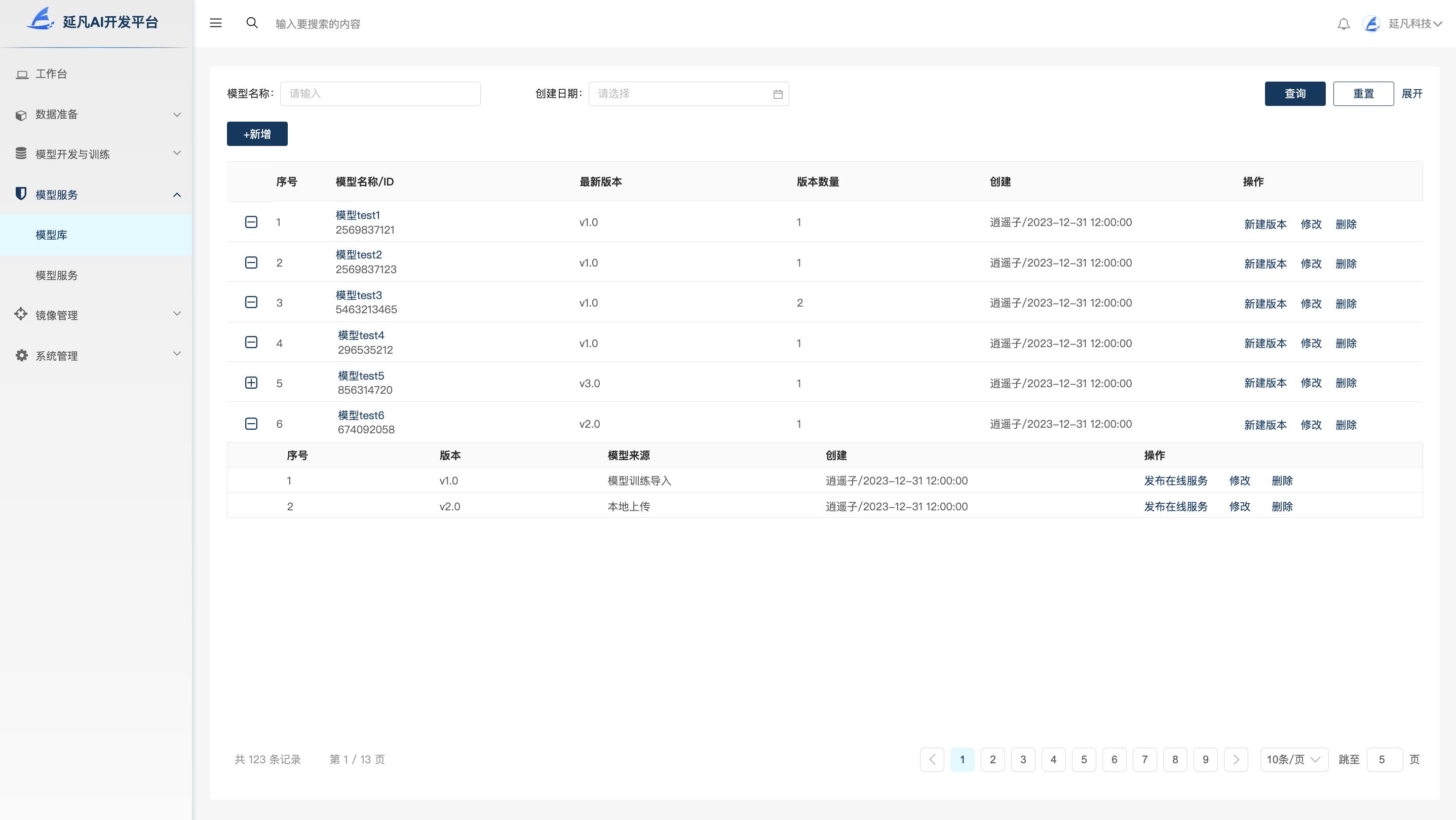This screenshot has width=1456, height=820.
Task: Switch to the 模型服务 submenu item
Action: pos(55,275)
